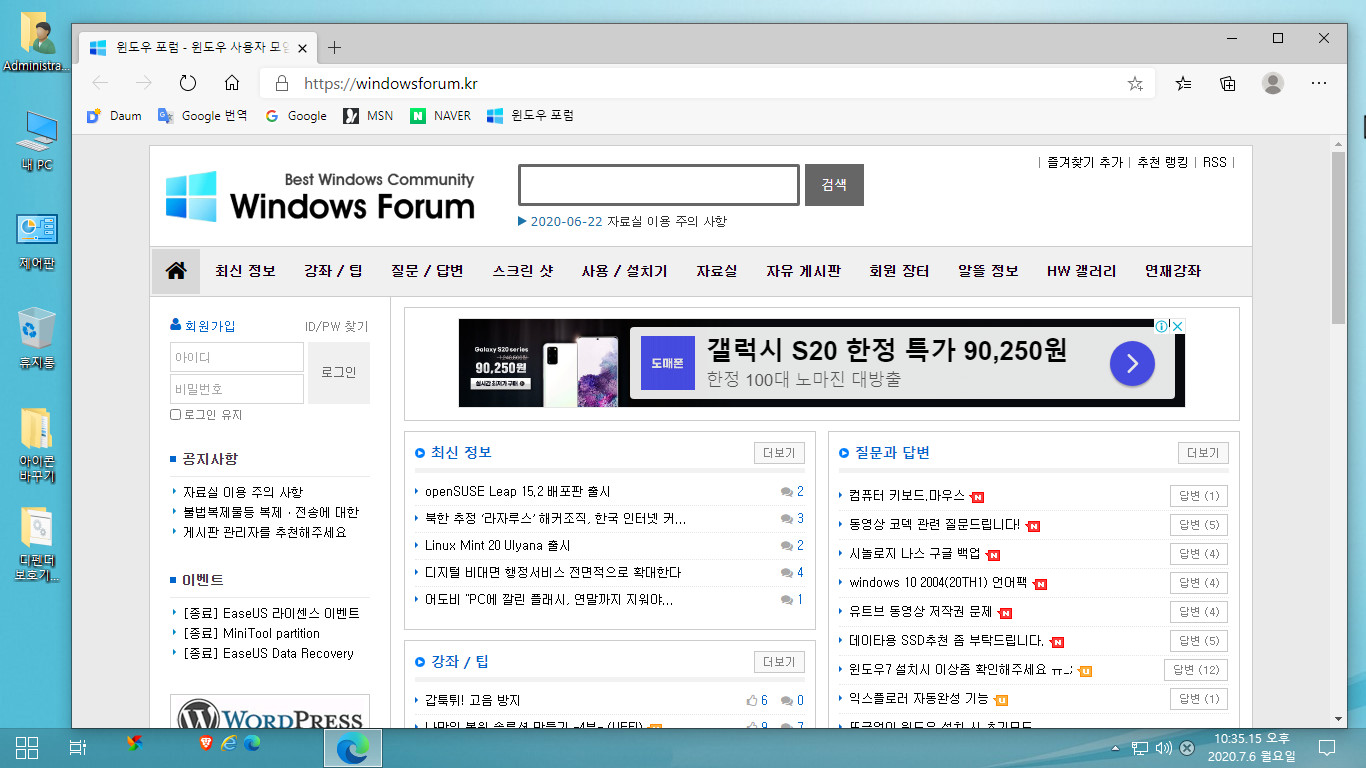Open MSN bookmark

(x=368, y=116)
